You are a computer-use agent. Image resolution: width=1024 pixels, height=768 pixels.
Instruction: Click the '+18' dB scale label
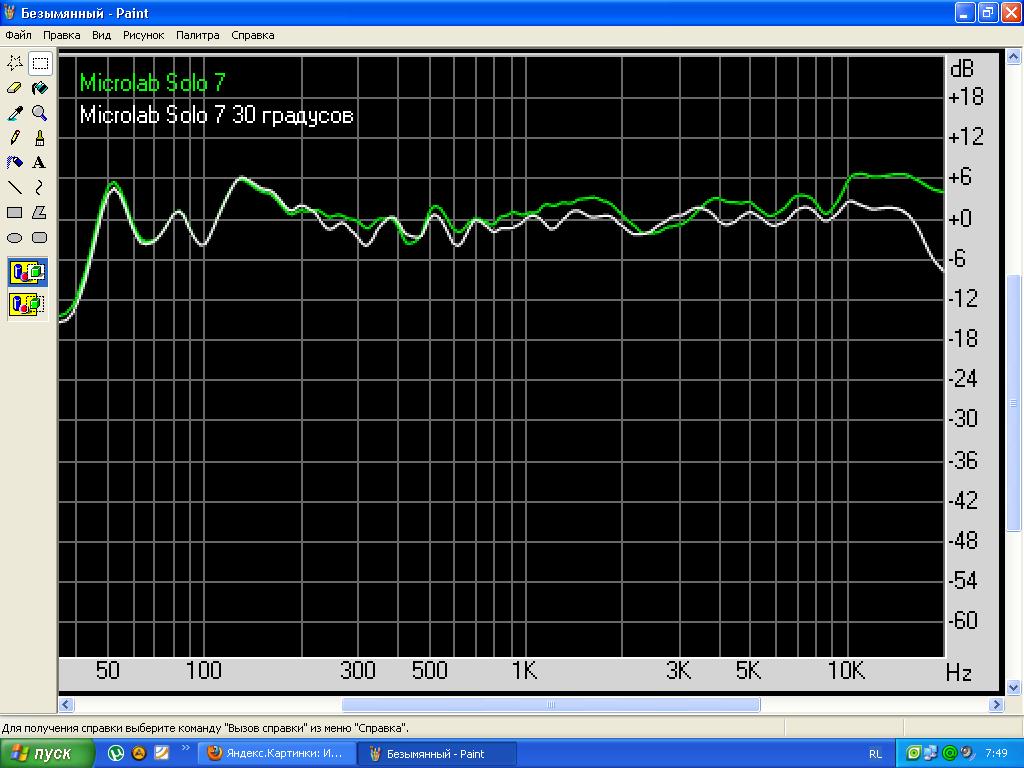966,97
